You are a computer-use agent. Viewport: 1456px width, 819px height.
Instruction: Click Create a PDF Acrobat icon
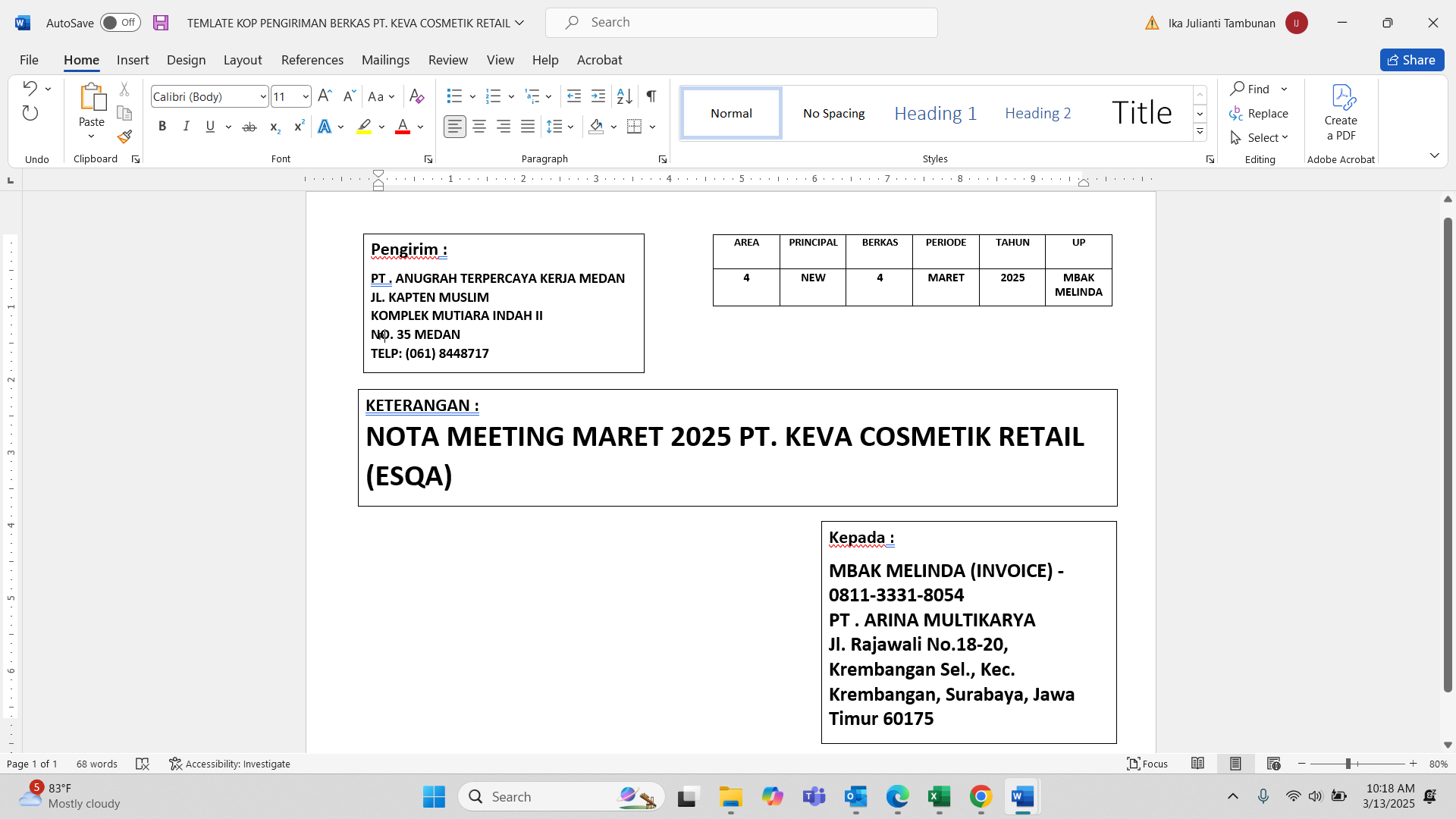pyautogui.click(x=1341, y=112)
